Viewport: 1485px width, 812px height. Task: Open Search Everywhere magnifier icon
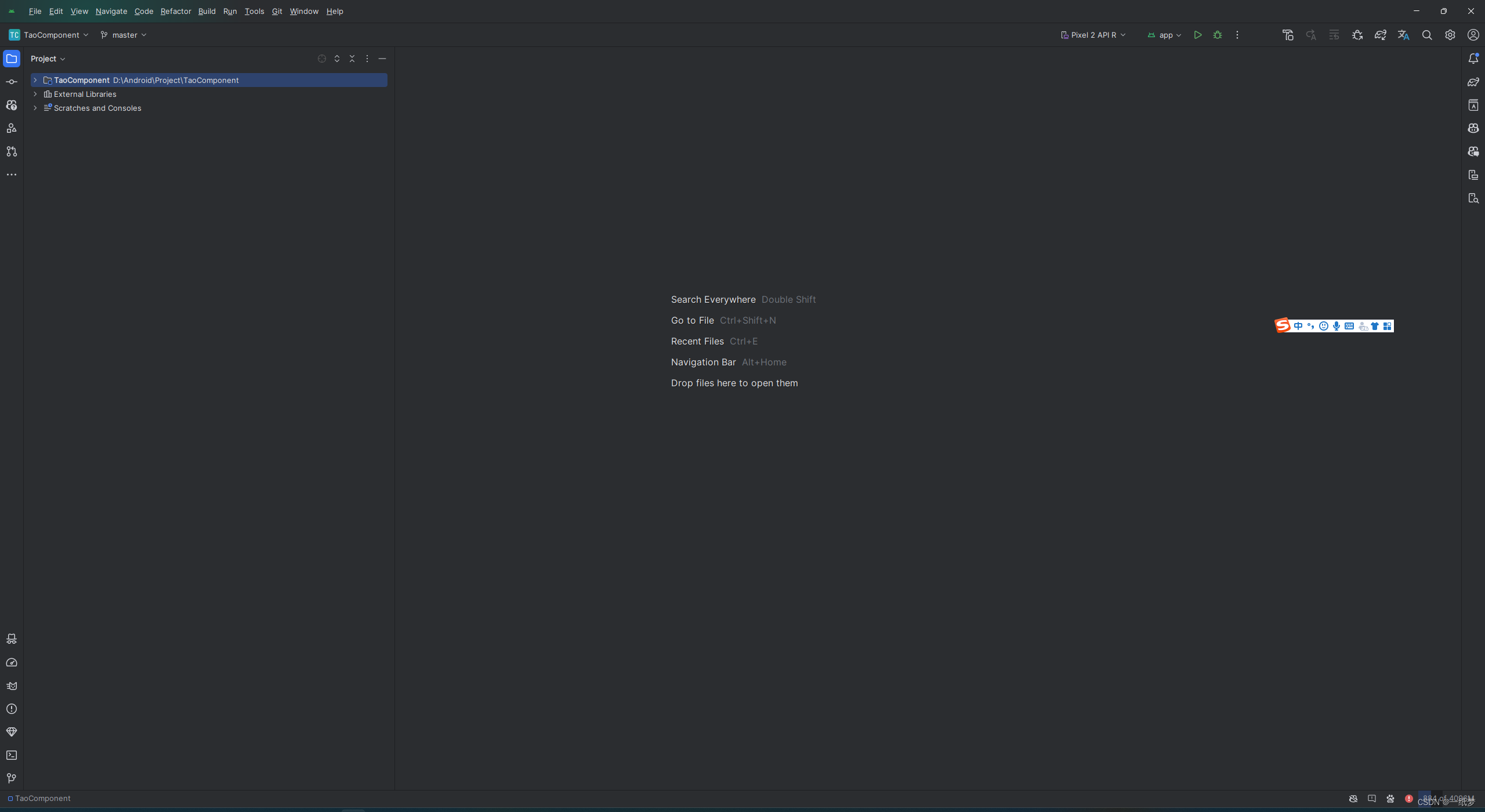(x=1427, y=35)
